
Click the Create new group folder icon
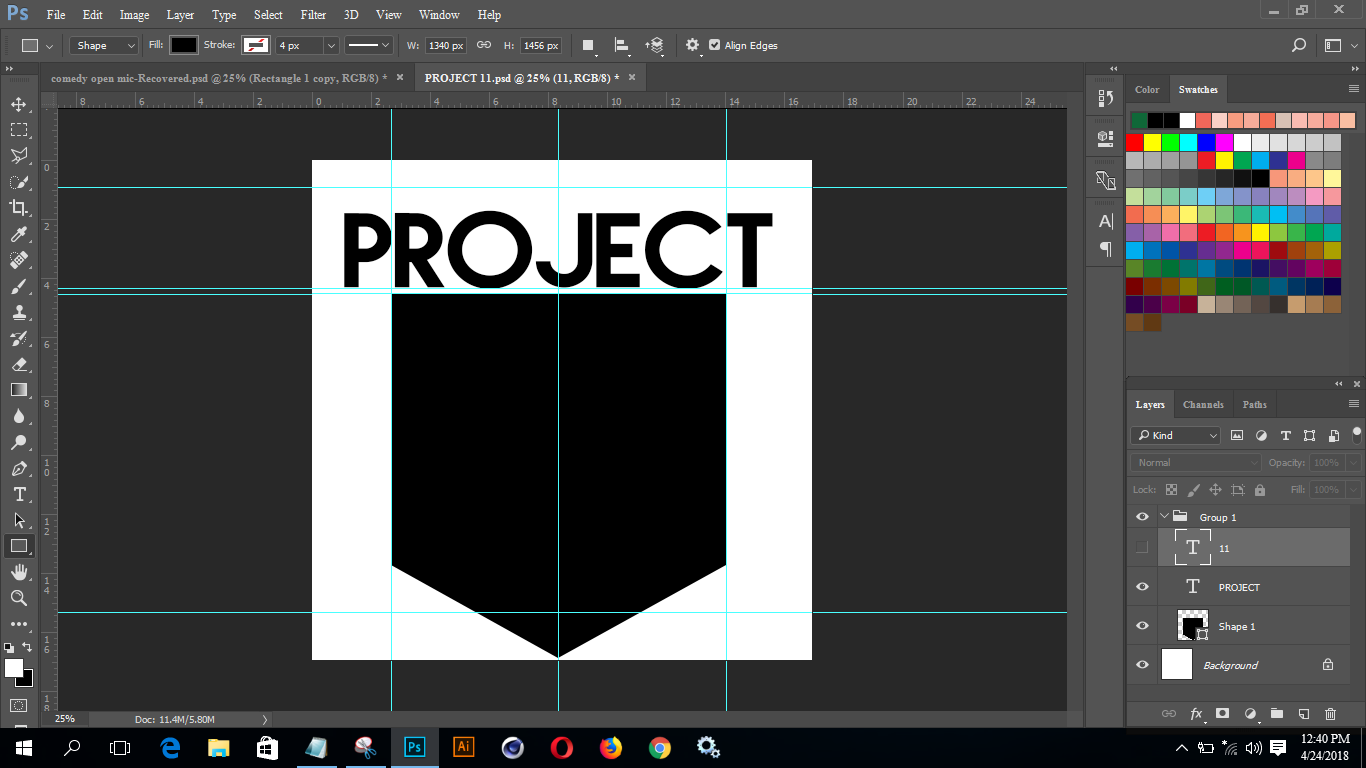[x=1277, y=714]
